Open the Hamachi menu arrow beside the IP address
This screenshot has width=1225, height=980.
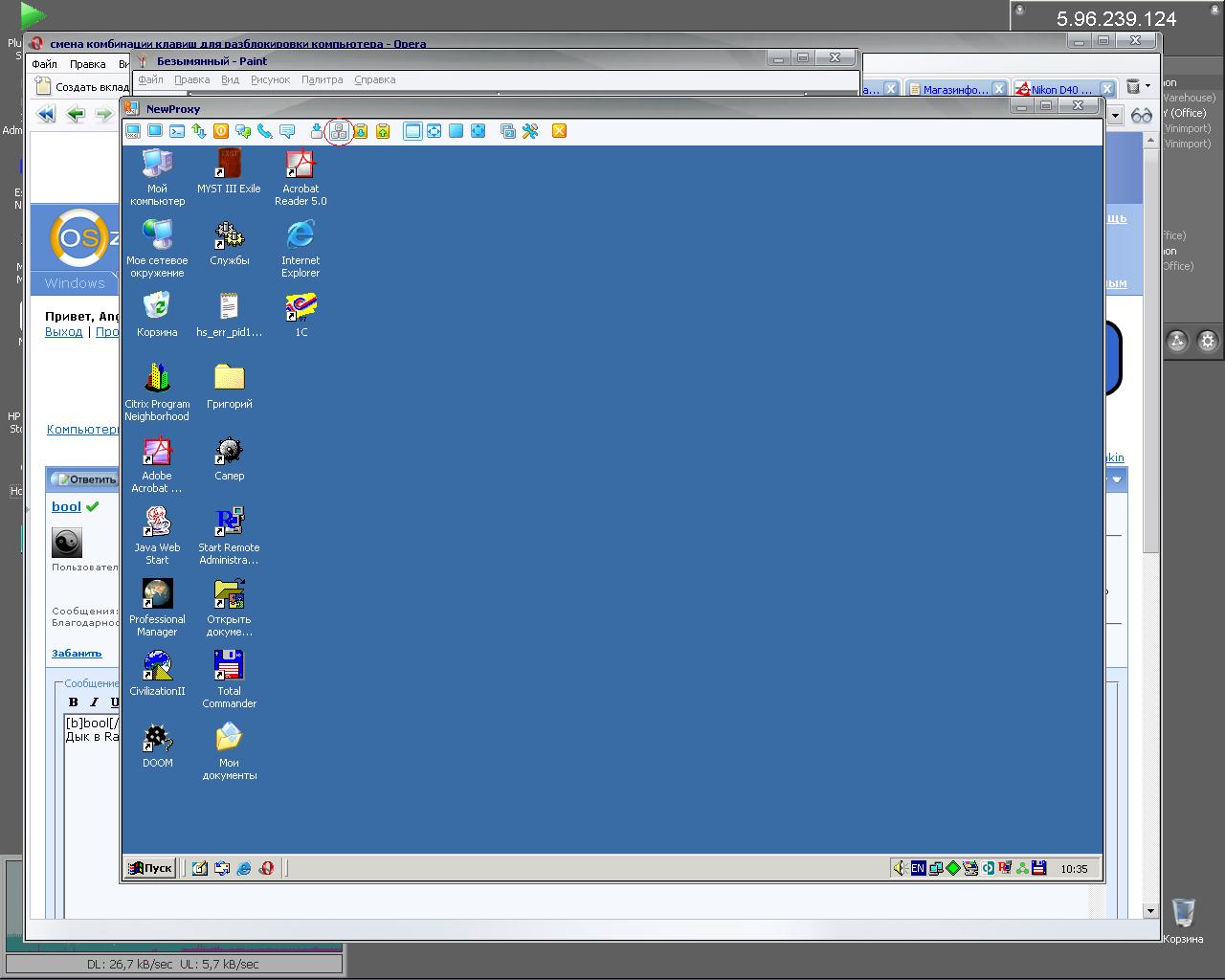point(1020,11)
